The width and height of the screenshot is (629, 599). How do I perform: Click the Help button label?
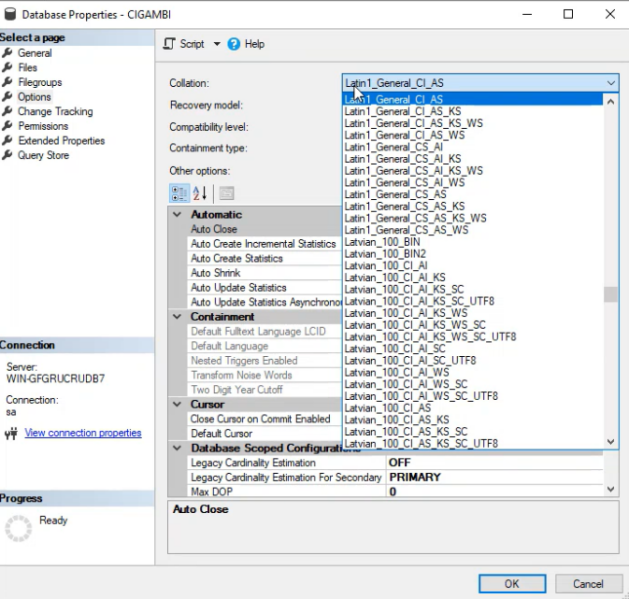pyautogui.click(x=254, y=44)
